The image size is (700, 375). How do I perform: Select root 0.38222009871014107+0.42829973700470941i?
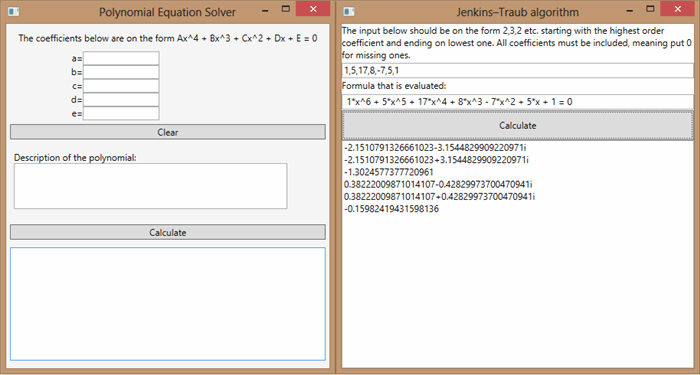click(x=440, y=196)
